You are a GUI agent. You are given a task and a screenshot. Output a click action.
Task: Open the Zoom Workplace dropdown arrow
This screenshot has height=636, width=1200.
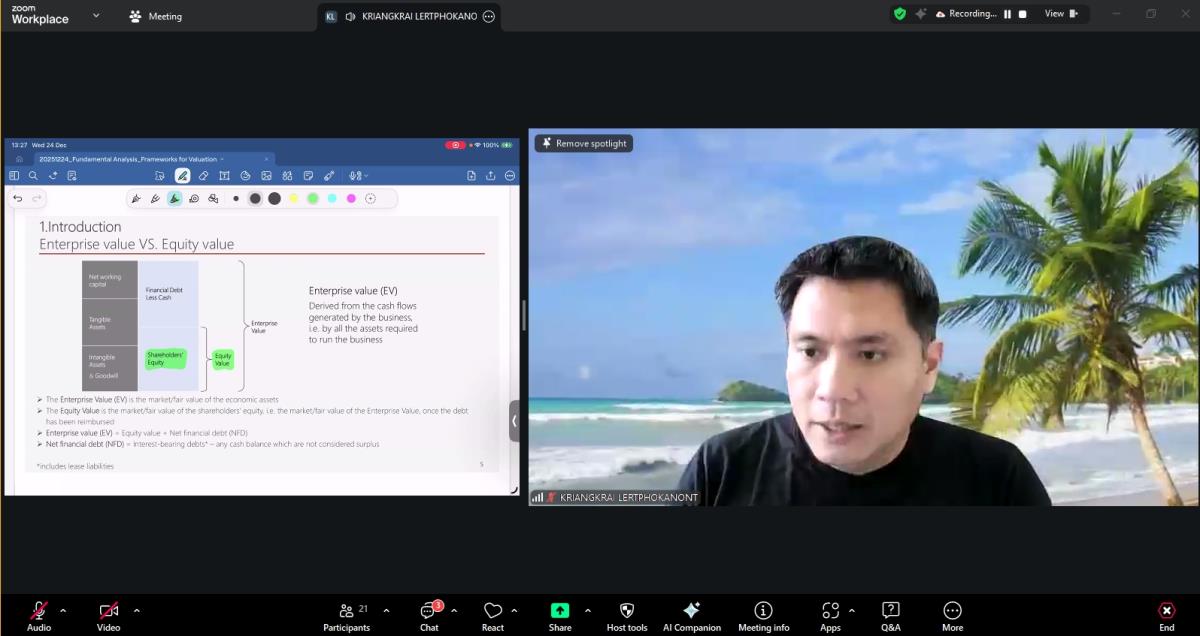point(96,15)
